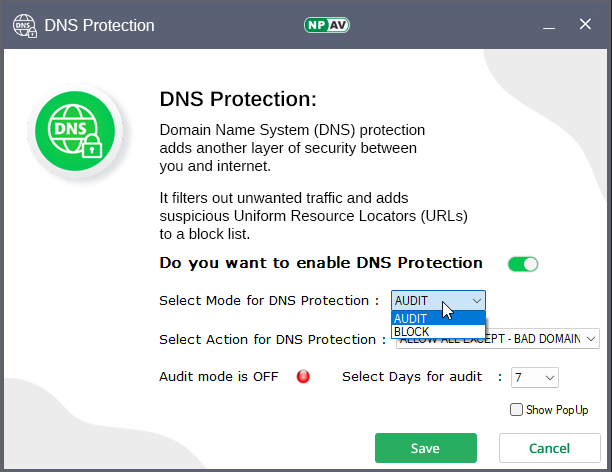612x472 pixels.
Task: Click the 'Audit mode is OFF' status text
Action: 220,377
